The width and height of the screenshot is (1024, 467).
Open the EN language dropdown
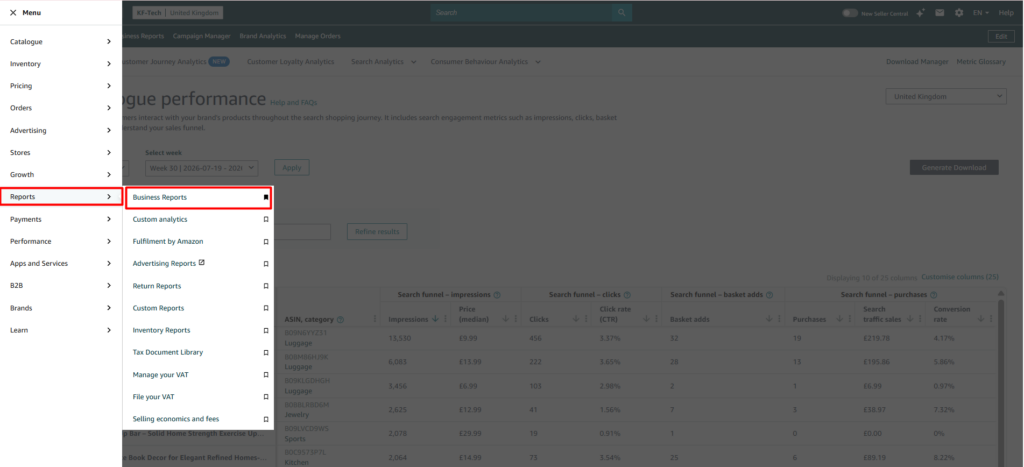pyautogui.click(x=981, y=12)
